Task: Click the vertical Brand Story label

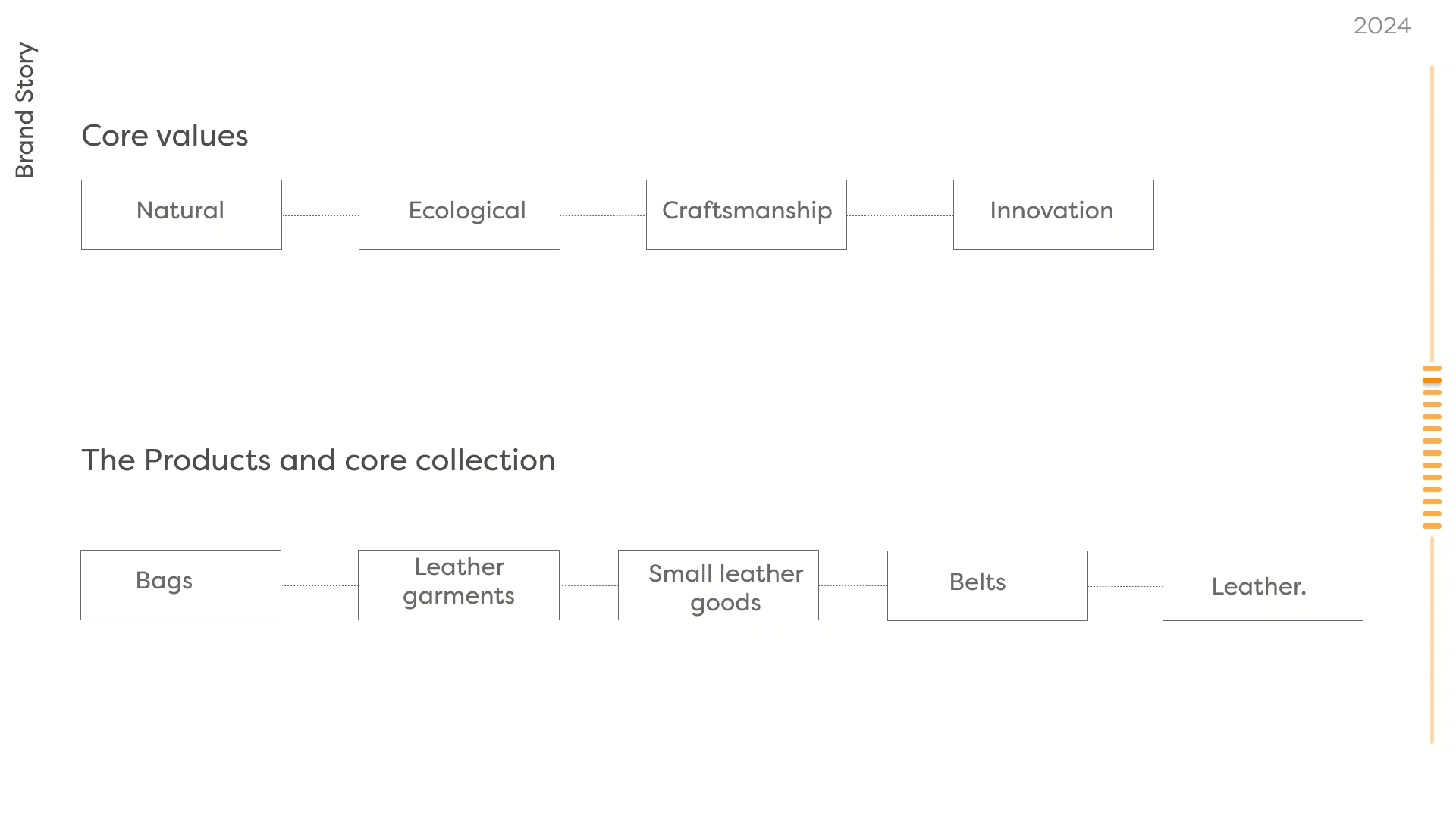Action: coord(25,111)
